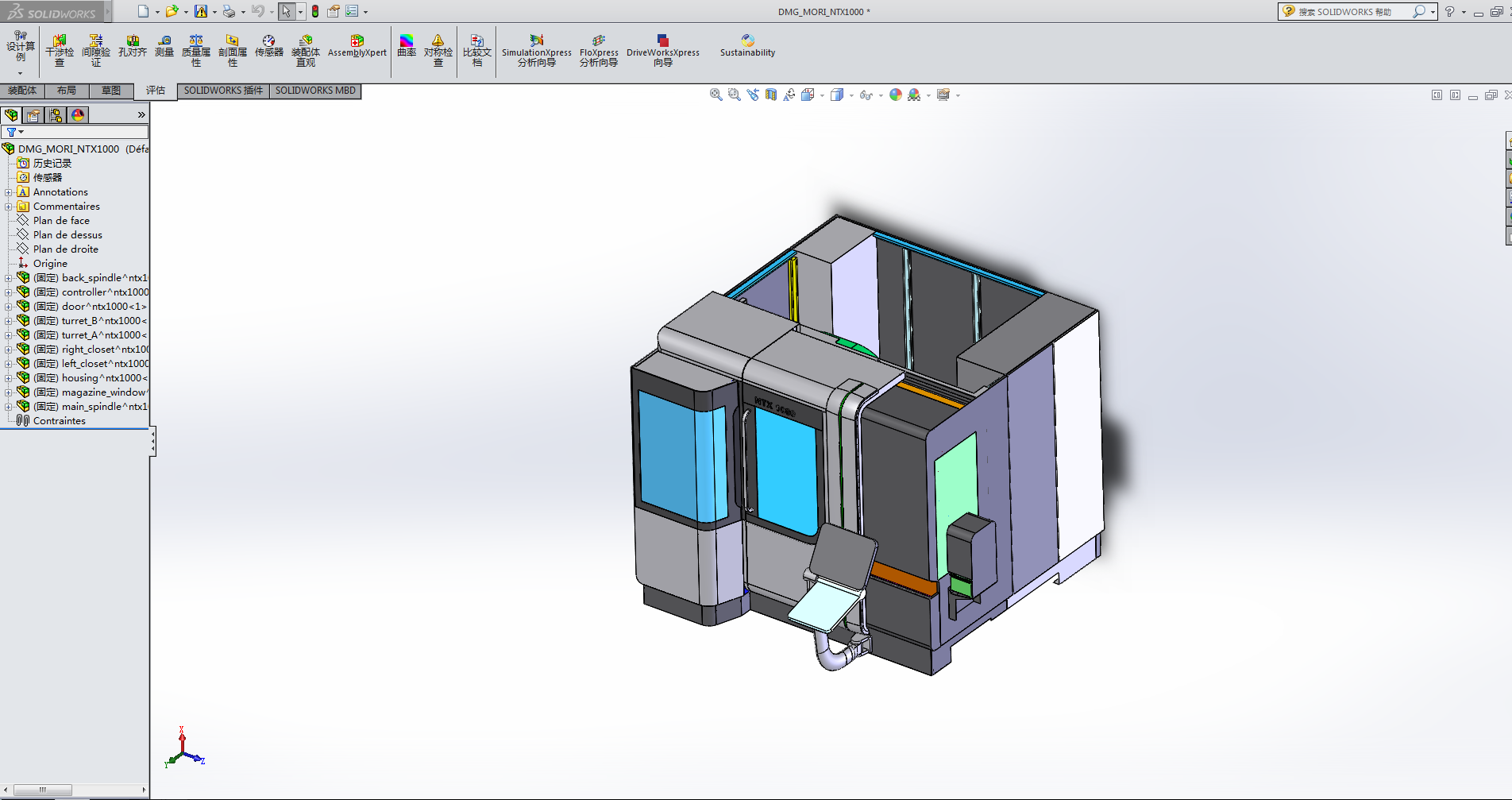Toggle the Select cursor tool

tap(286, 11)
